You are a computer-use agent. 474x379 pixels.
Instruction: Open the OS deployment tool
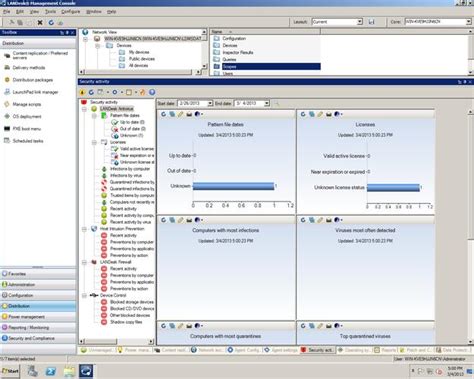click(23, 116)
